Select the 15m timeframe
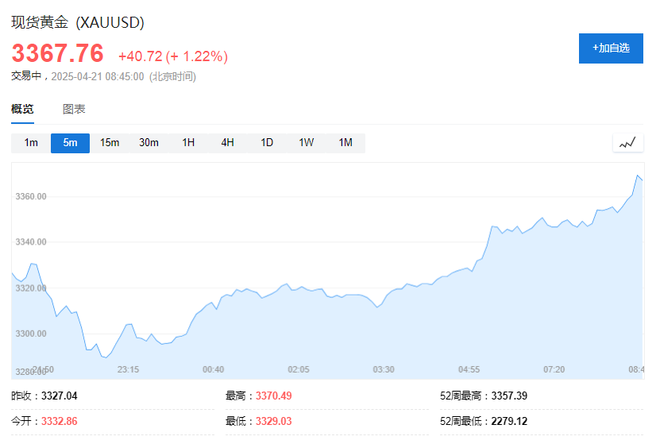 pos(109,143)
